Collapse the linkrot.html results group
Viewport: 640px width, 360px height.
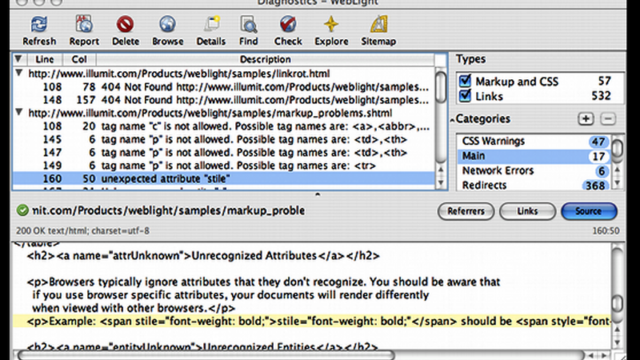(19, 73)
